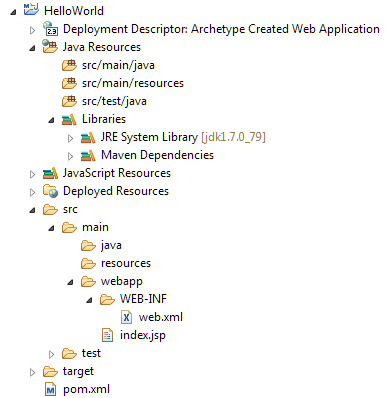Select the 'pom.xml' file name

(86, 390)
